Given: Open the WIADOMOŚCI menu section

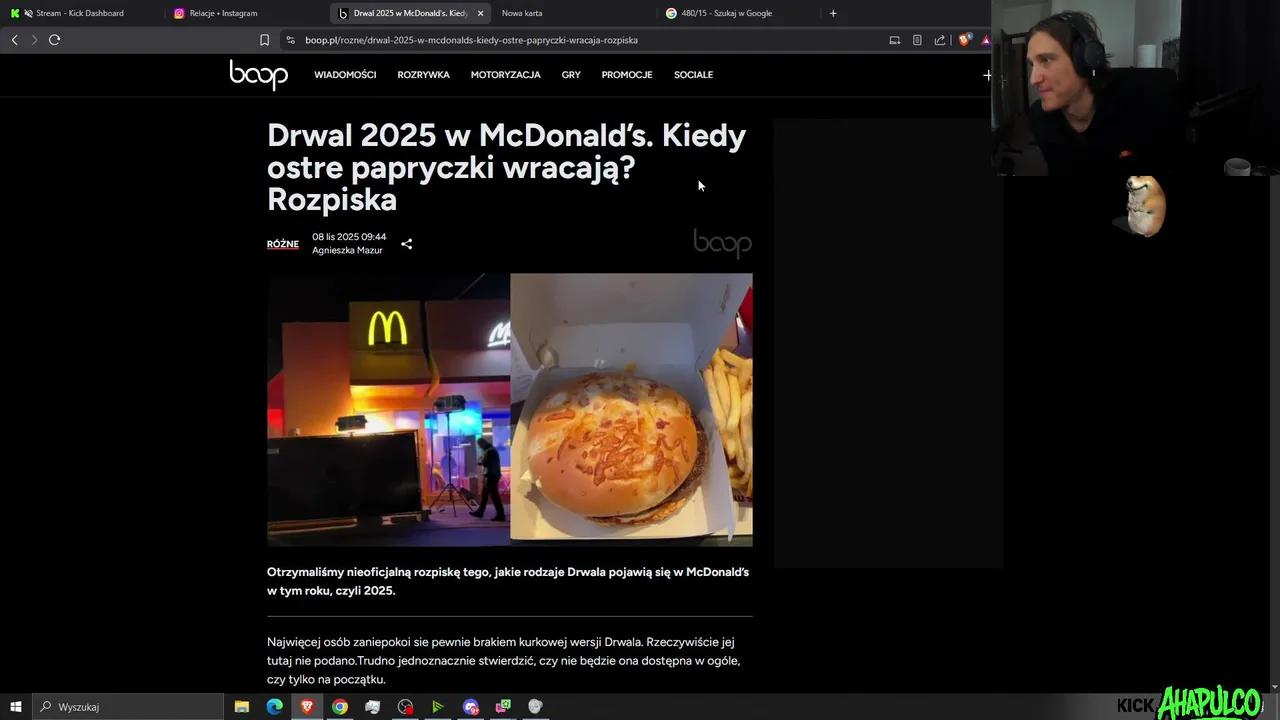Looking at the screenshot, I should (345, 75).
